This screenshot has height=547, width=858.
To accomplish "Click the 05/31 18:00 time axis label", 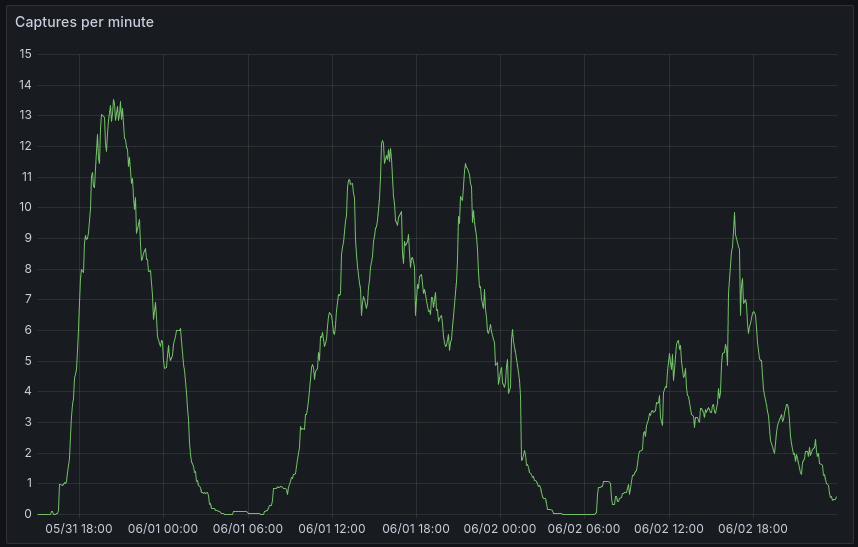I will click(79, 529).
